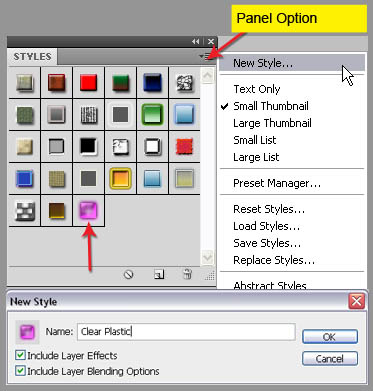The image size is (373, 391).
Task: Select the magenta plastic style thumbnail
Action: [x=88, y=211]
